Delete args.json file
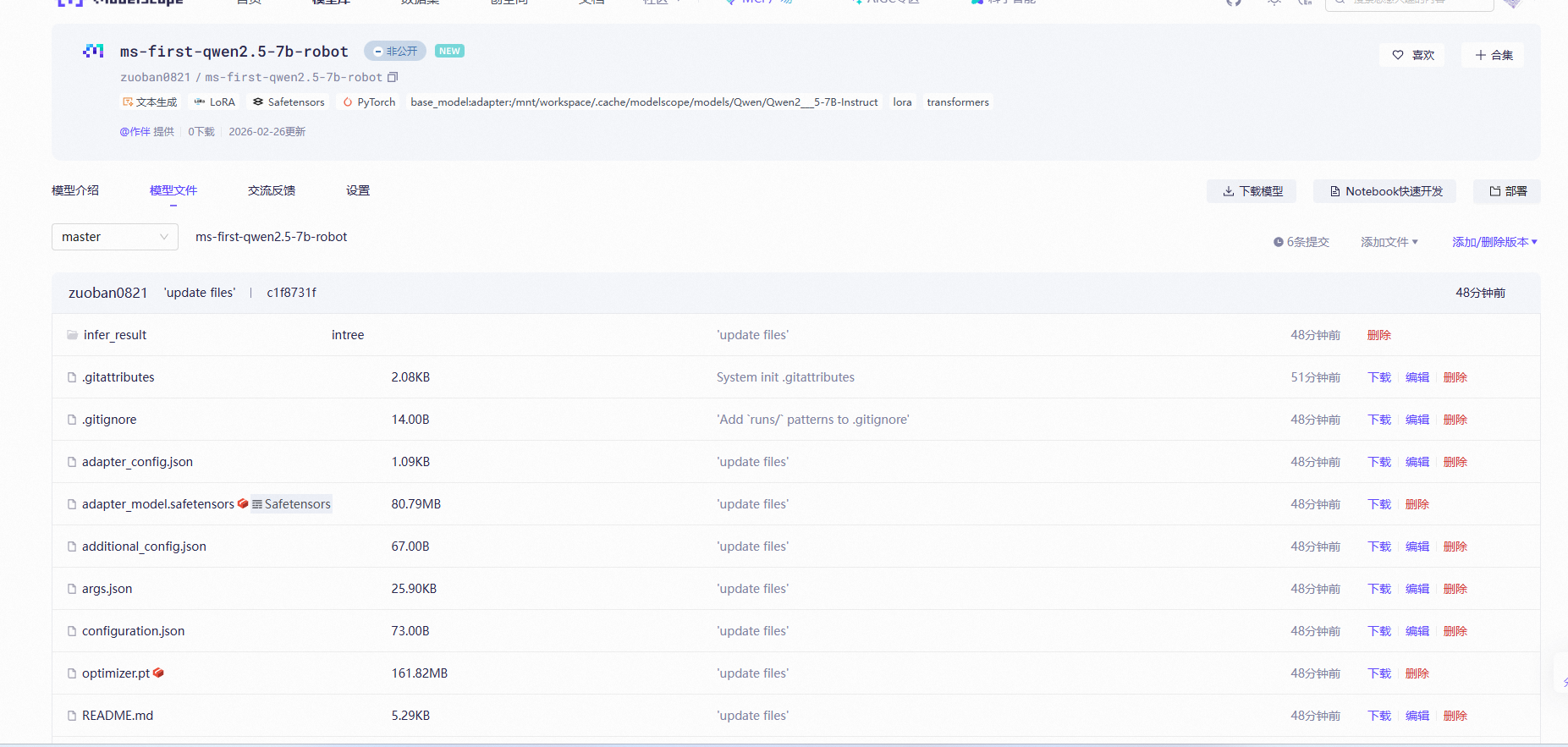1568x747 pixels. click(x=1455, y=589)
